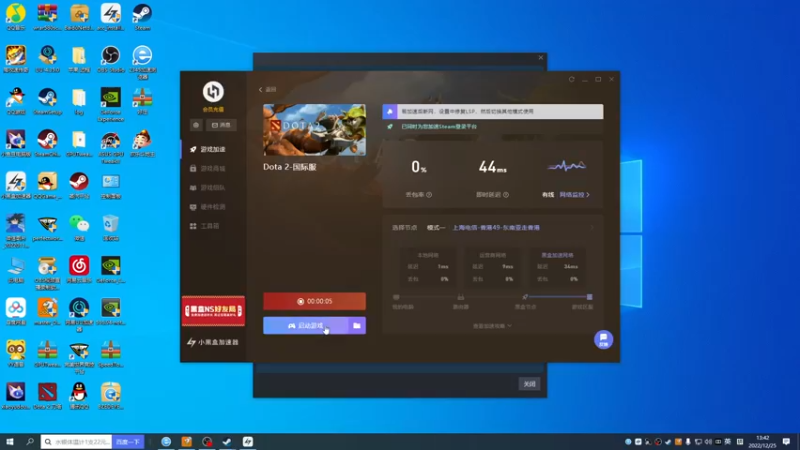Select the Steam desktop shortcut at top
The height and width of the screenshot is (450, 800).
tap(142, 17)
